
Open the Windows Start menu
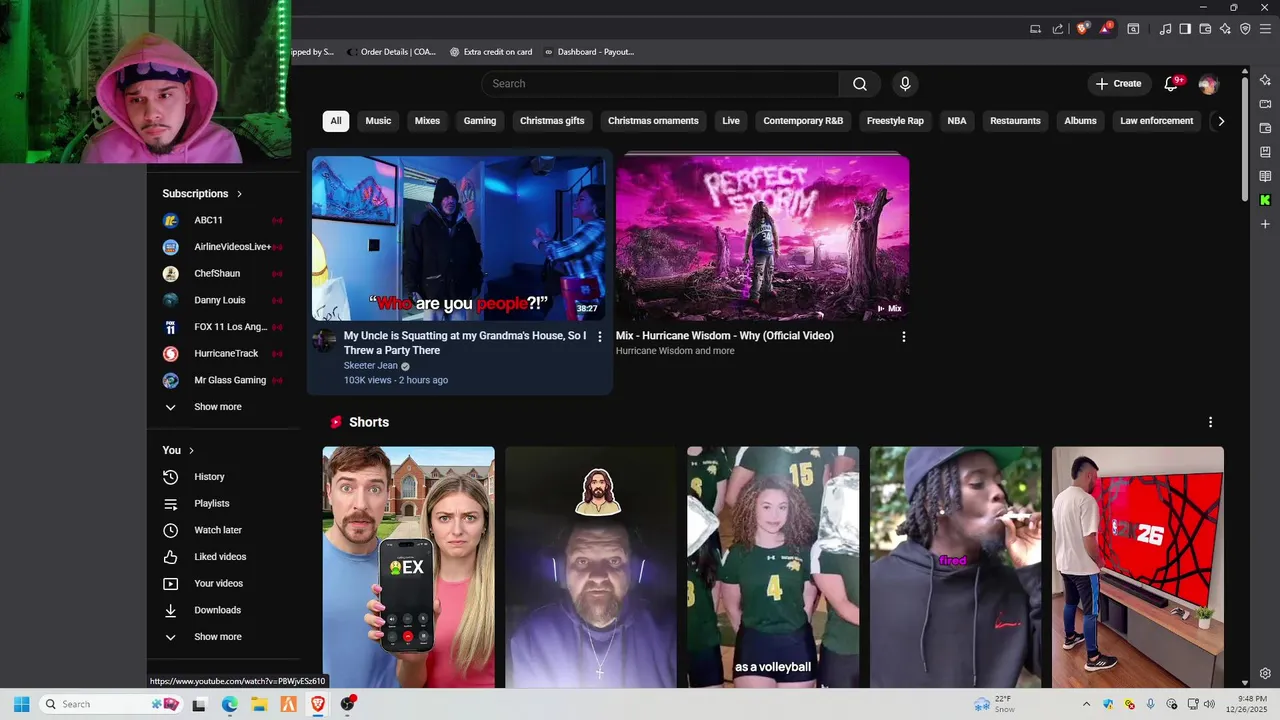pyautogui.click(x=21, y=704)
